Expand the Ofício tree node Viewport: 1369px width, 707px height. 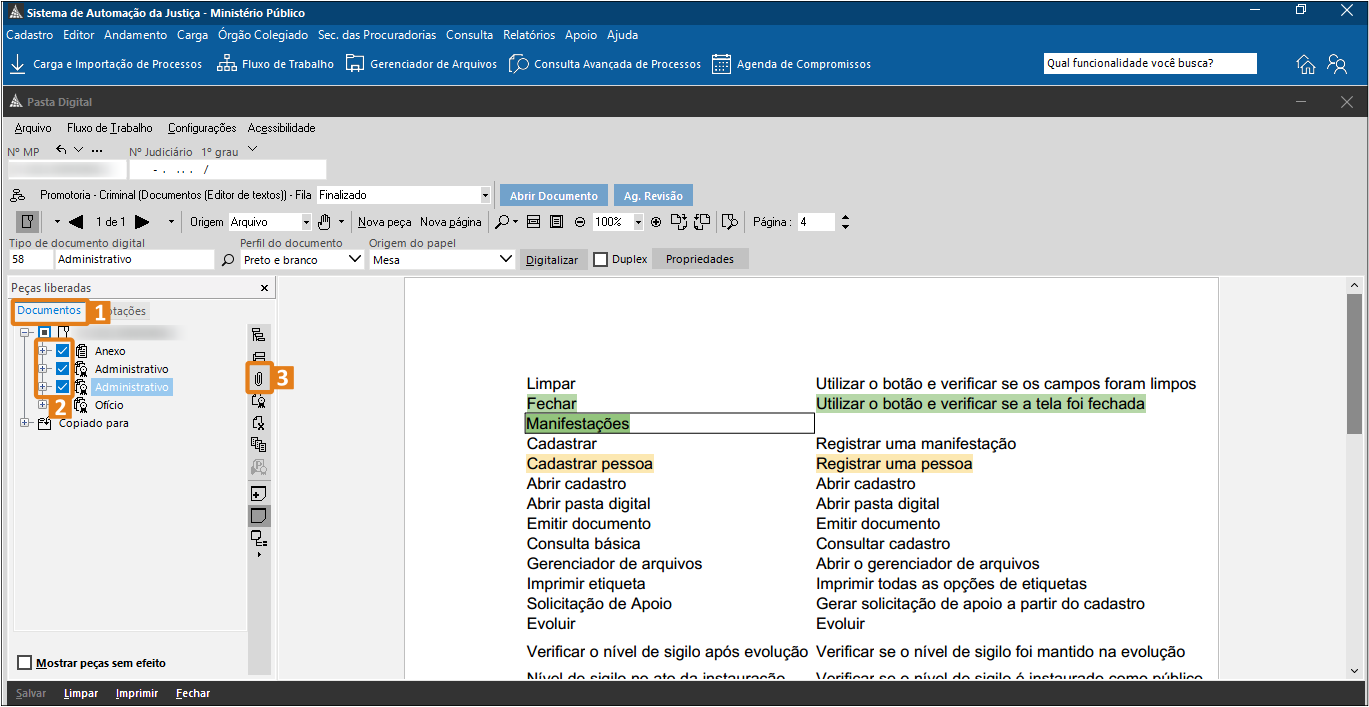point(43,405)
